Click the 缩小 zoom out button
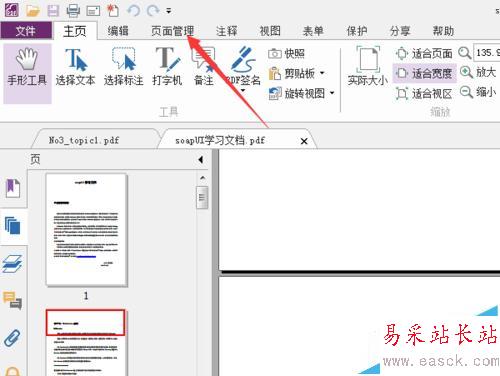 click(x=478, y=92)
